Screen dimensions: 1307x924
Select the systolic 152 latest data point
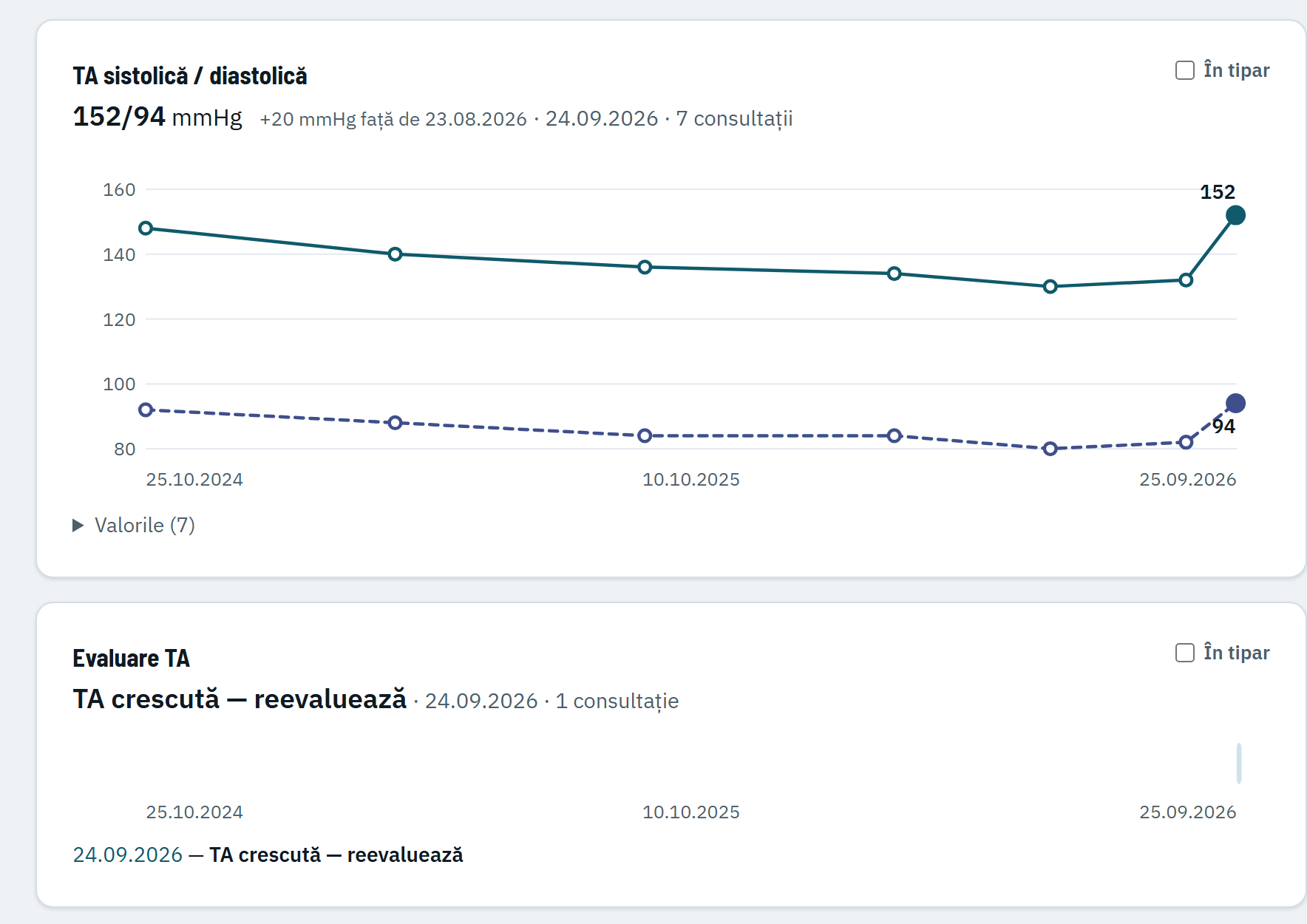1235,216
